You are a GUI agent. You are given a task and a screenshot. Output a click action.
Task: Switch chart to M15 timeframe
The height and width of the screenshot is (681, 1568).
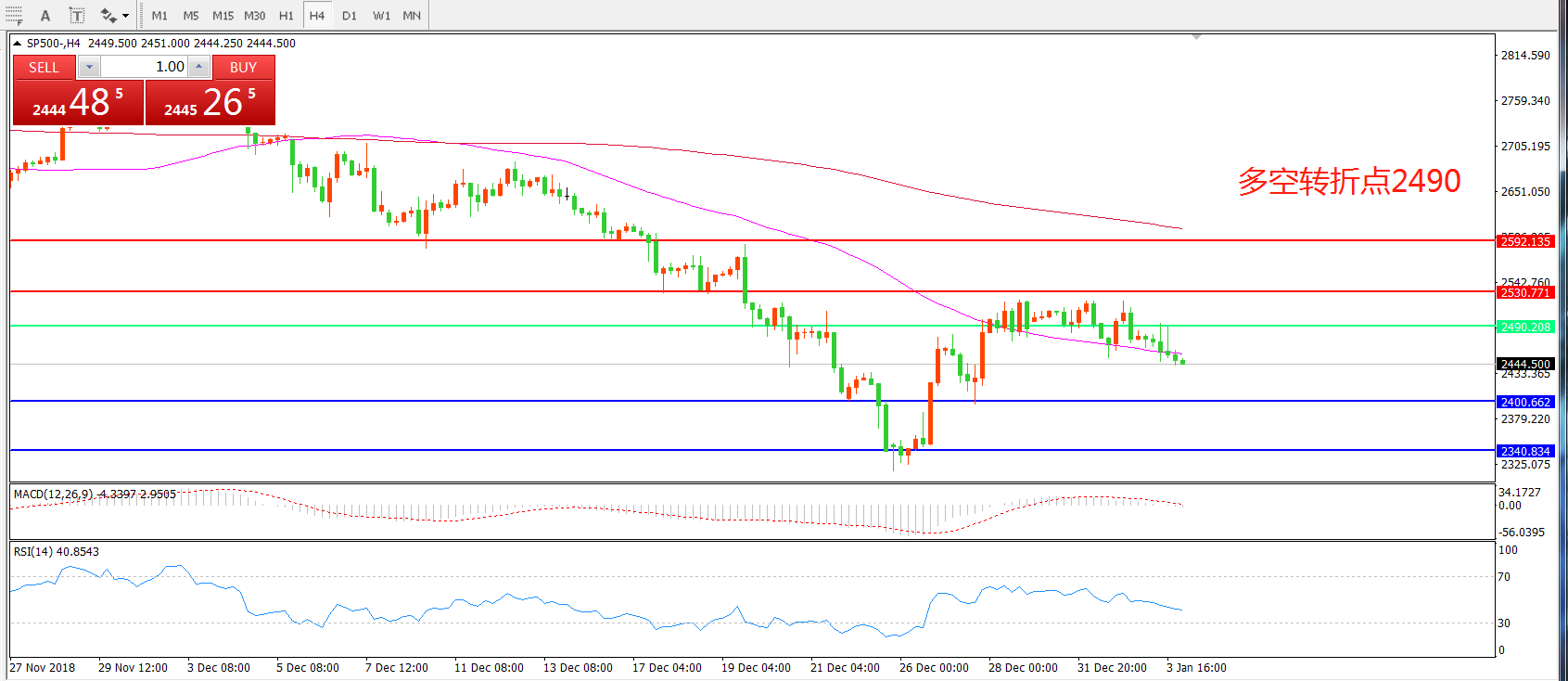223,16
